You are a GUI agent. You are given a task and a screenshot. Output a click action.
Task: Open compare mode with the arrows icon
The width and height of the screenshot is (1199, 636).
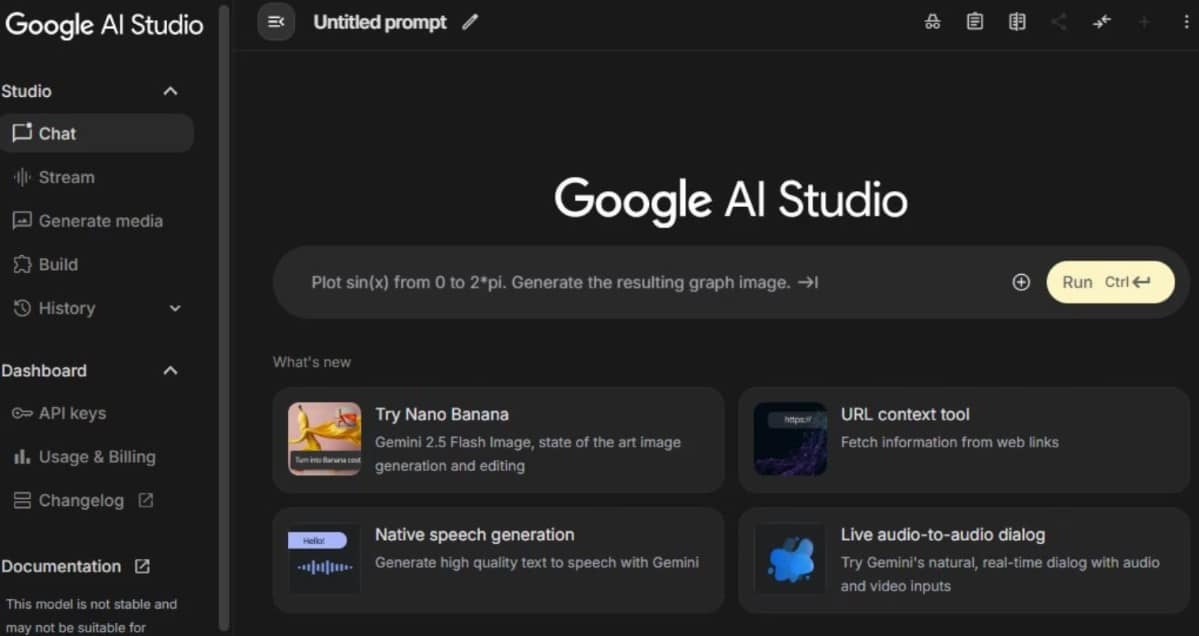pyautogui.click(x=1101, y=21)
